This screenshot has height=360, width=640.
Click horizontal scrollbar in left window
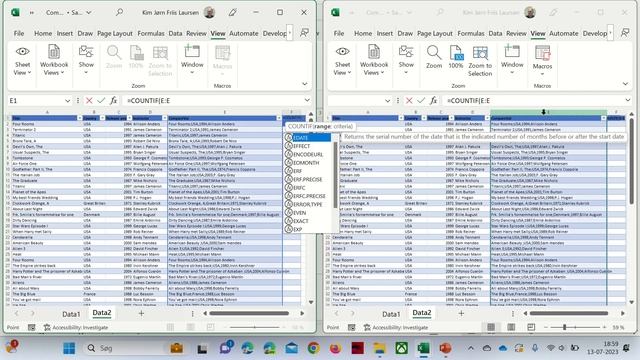[x=249, y=313]
